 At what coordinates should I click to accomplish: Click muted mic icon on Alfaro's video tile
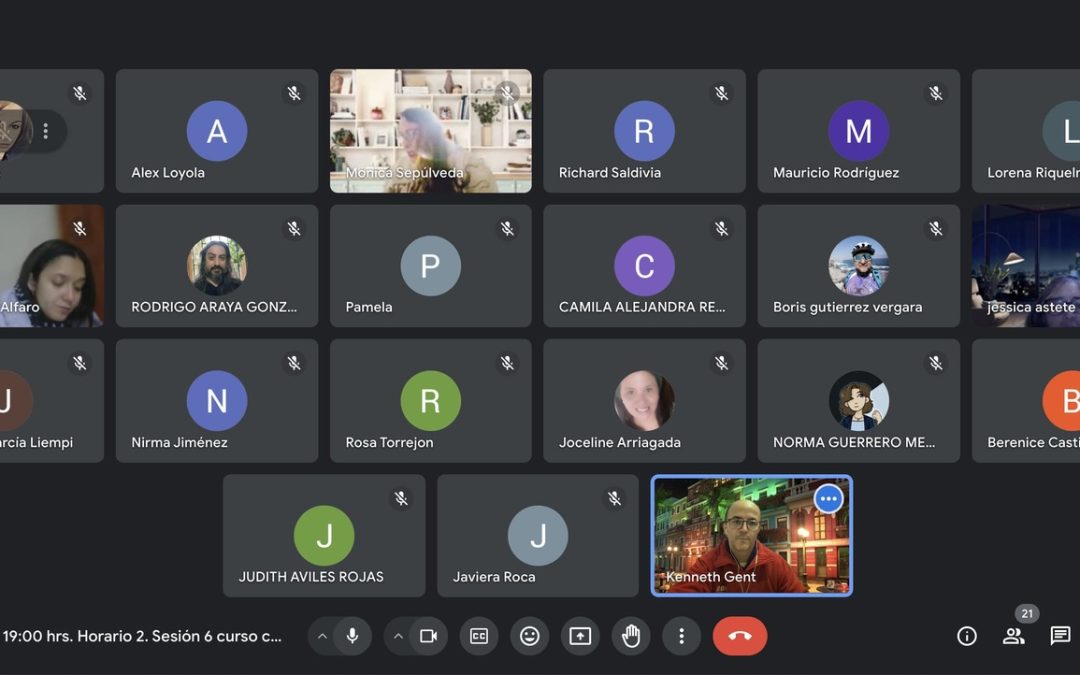point(80,228)
